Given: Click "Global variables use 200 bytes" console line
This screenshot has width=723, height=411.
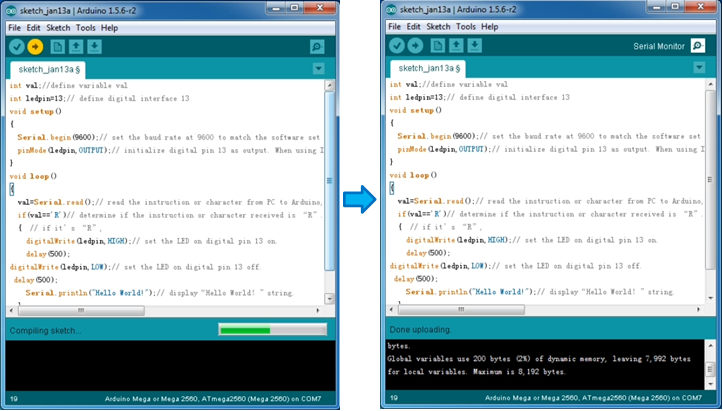Looking at the screenshot, I should point(539,359).
